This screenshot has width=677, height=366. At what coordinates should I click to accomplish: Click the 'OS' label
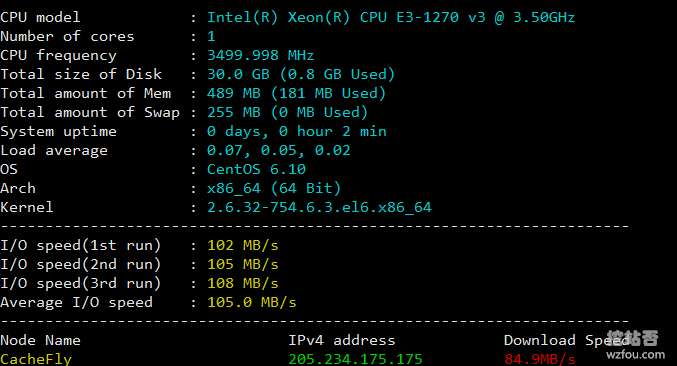tap(9, 169)
